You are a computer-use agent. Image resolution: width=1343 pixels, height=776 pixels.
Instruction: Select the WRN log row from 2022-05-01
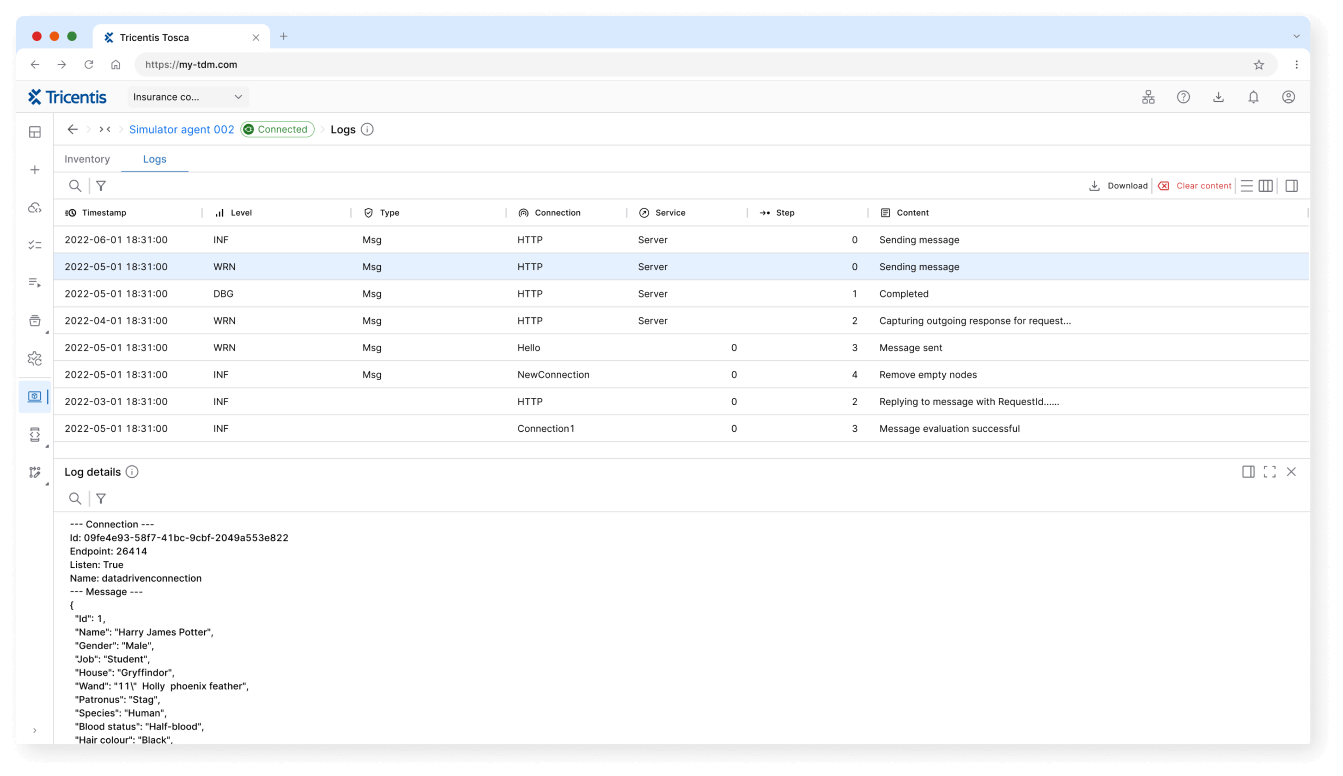tap(400, 266)
